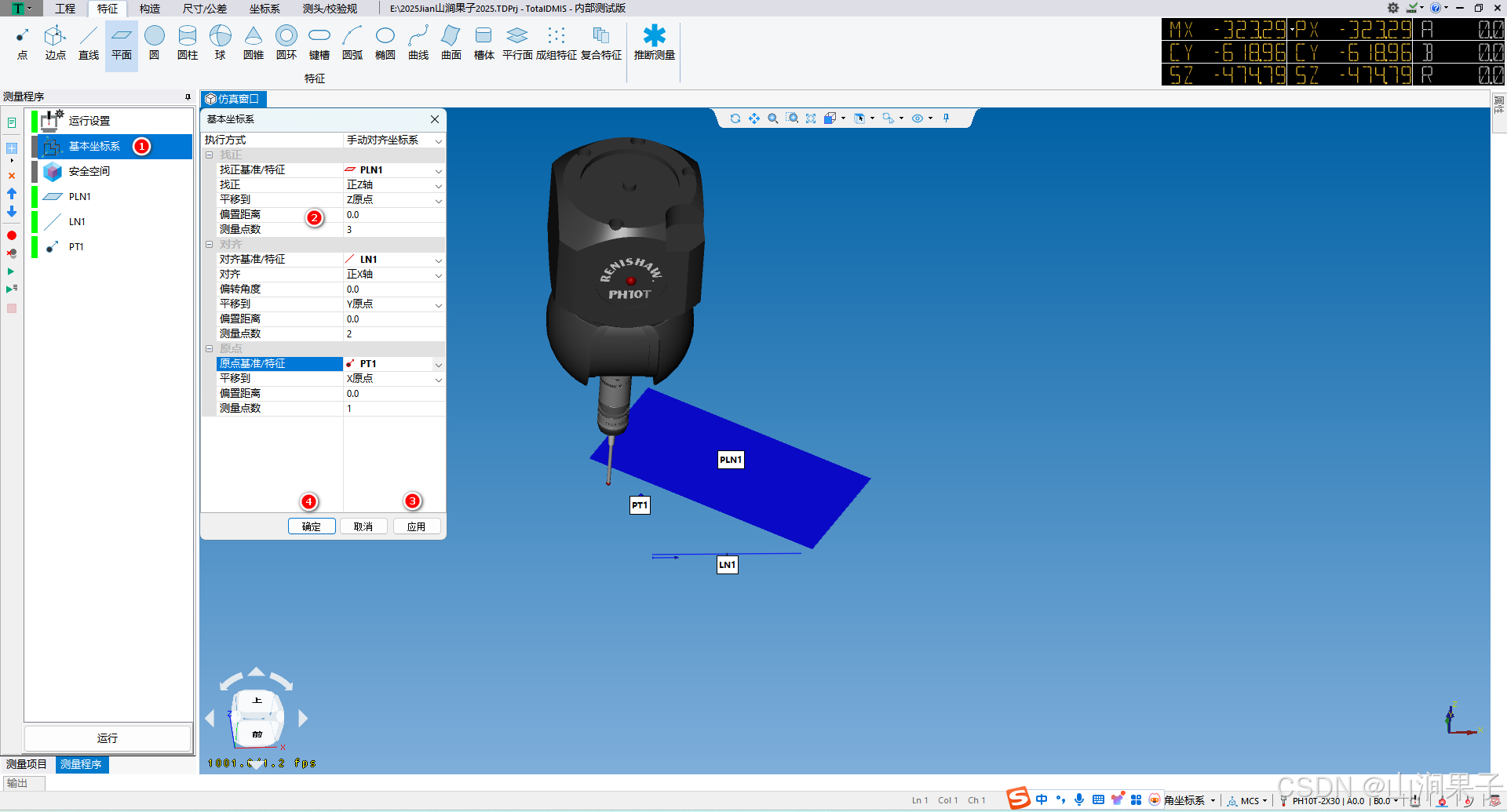Move step up with blue up arrow

[12, 193]
